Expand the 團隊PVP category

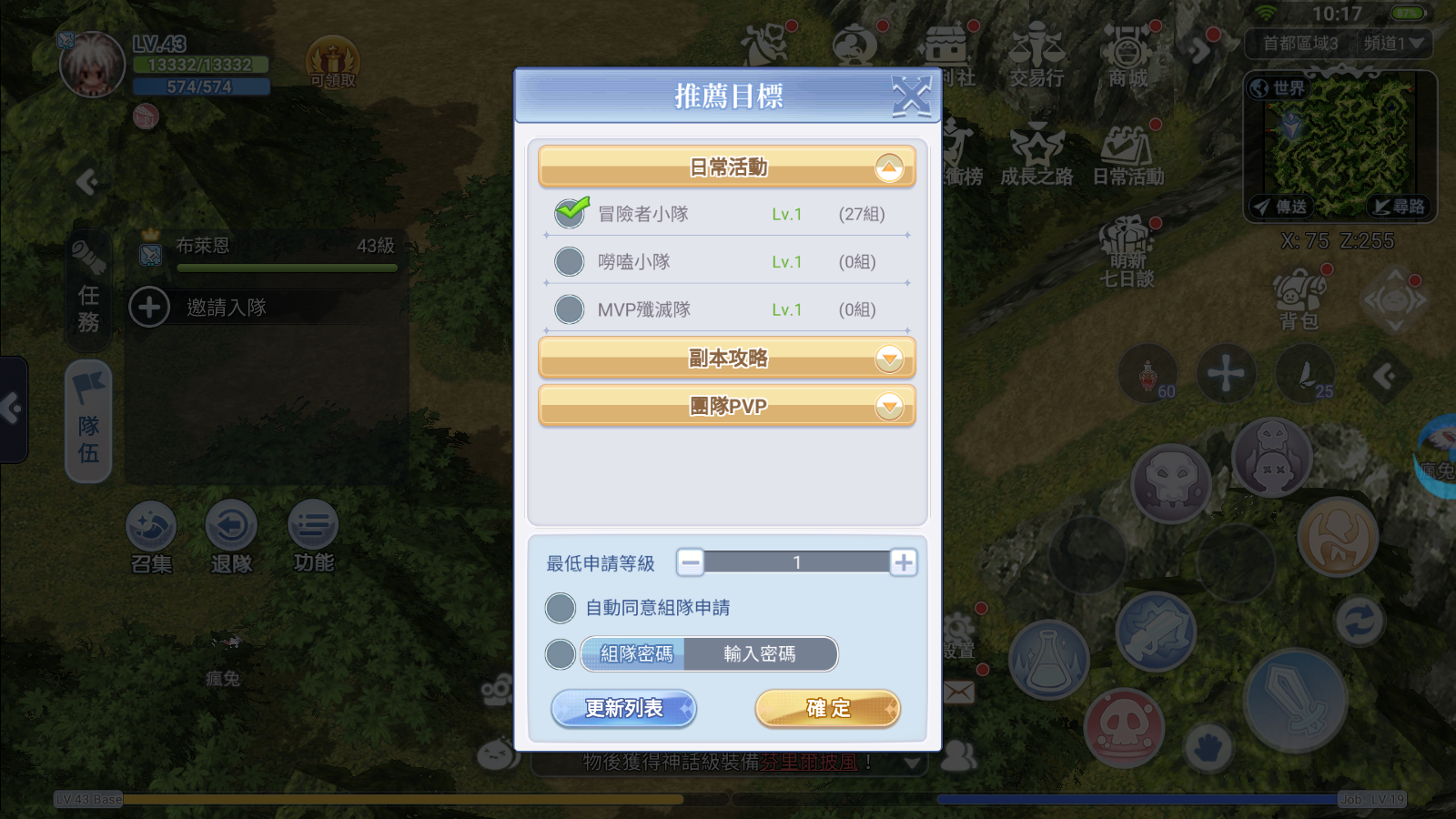coord(889,406)
